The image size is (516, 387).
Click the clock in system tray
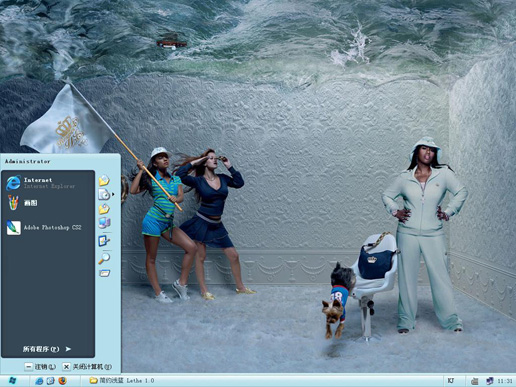coord(505,381)
